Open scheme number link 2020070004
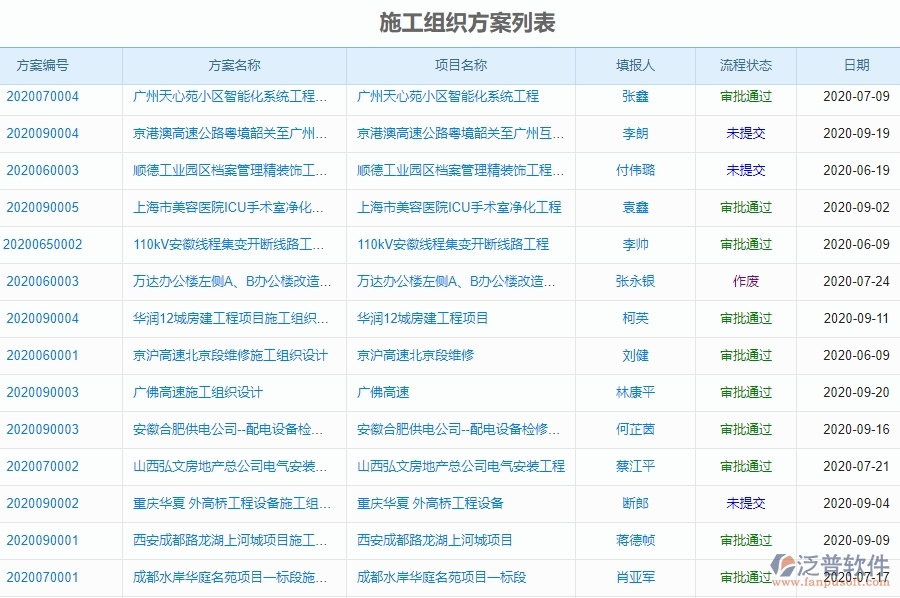This screenshot has height=598, width=900. coord(47,96)
